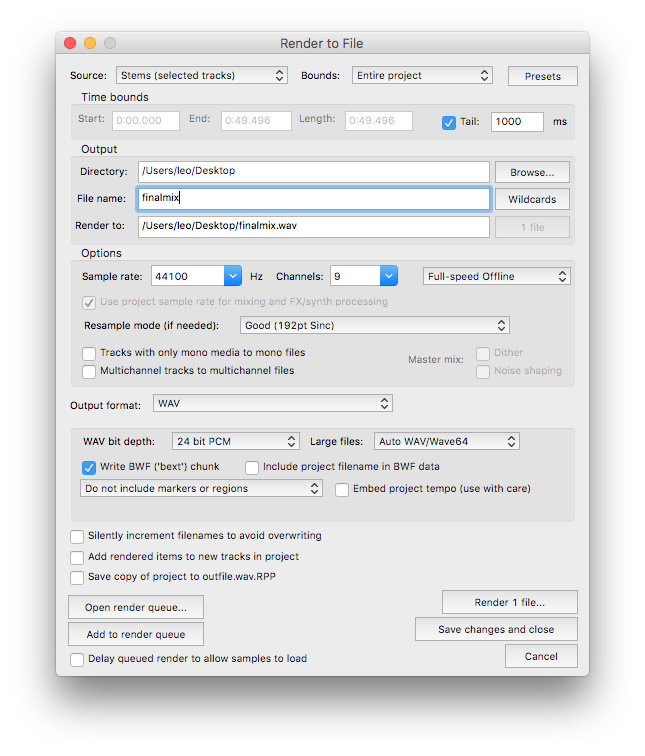The image size is (645, 756).
Task: Check Delay queued render to allow samples to load
Action: (77, 659)
